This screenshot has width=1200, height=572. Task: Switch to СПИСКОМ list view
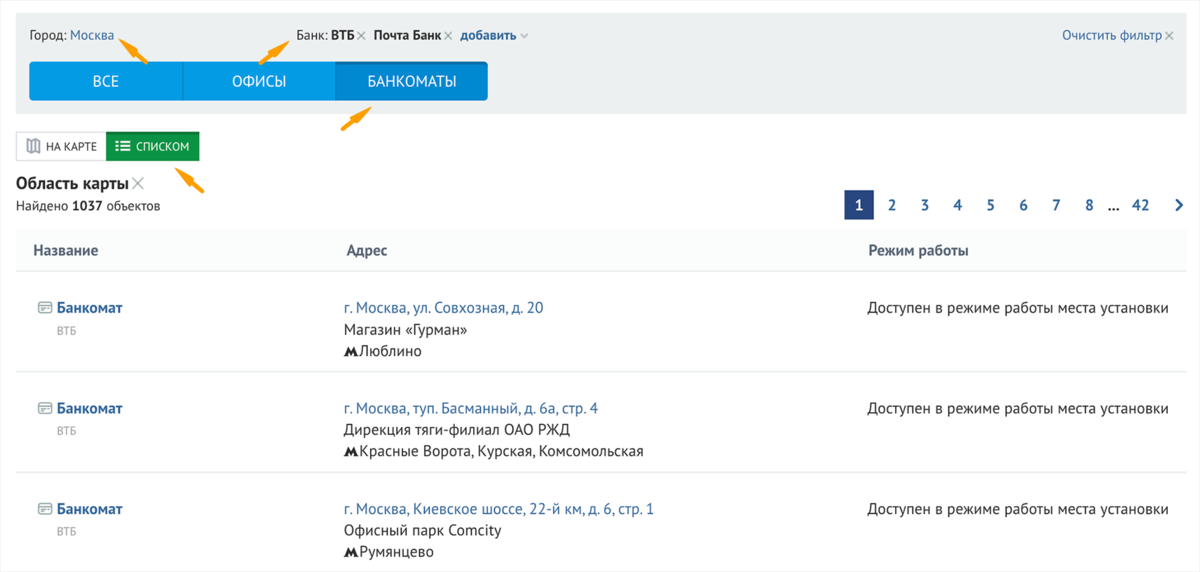pyautogui.click(x=153, y=147)
